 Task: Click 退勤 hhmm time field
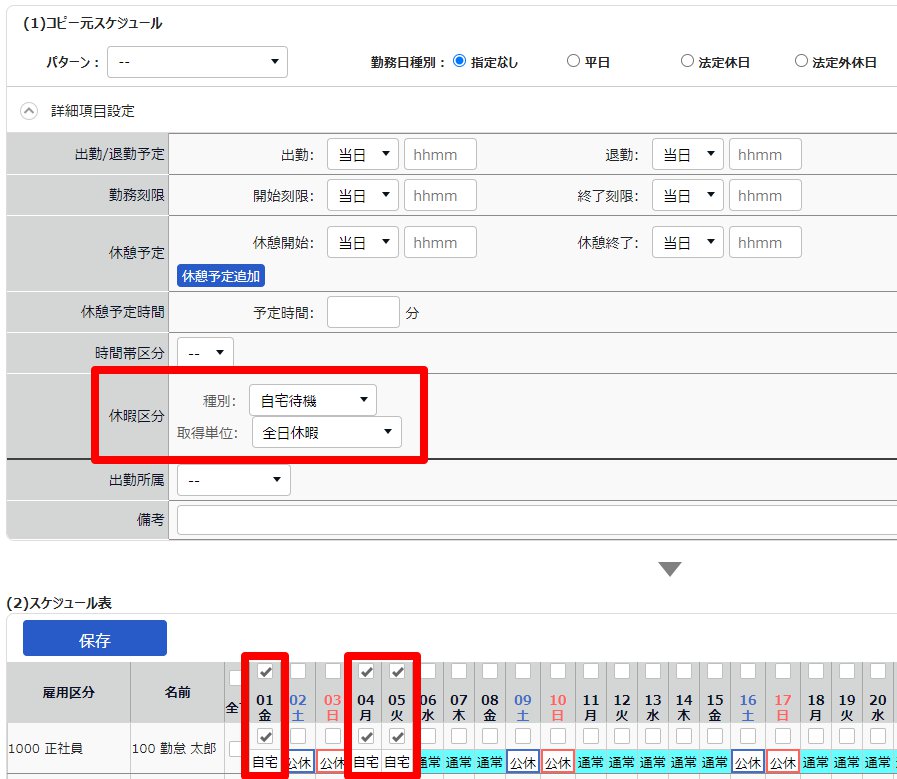coord(765,154)
